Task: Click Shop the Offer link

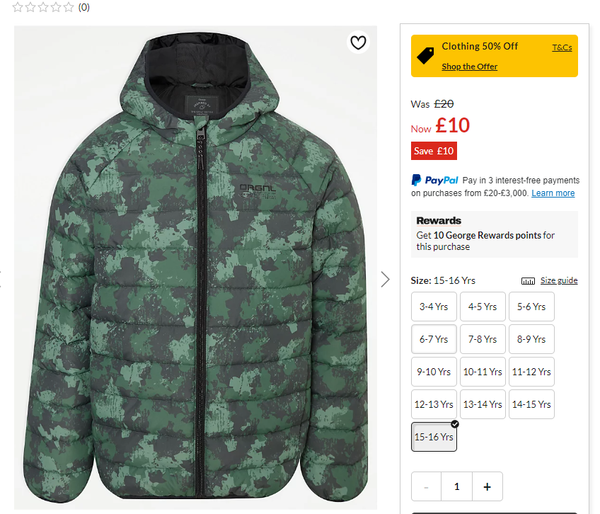Action: (x=469, y=67)
